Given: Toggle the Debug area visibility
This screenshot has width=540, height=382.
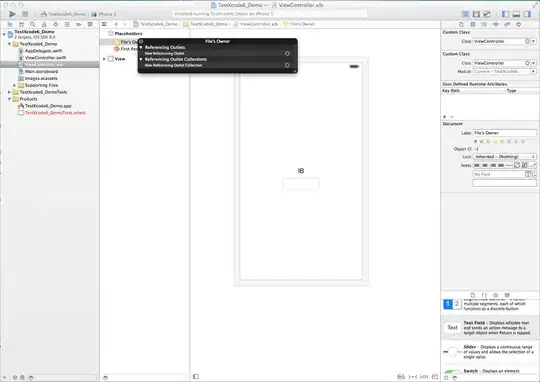Looking at the screenshot, I should [516, 14].
